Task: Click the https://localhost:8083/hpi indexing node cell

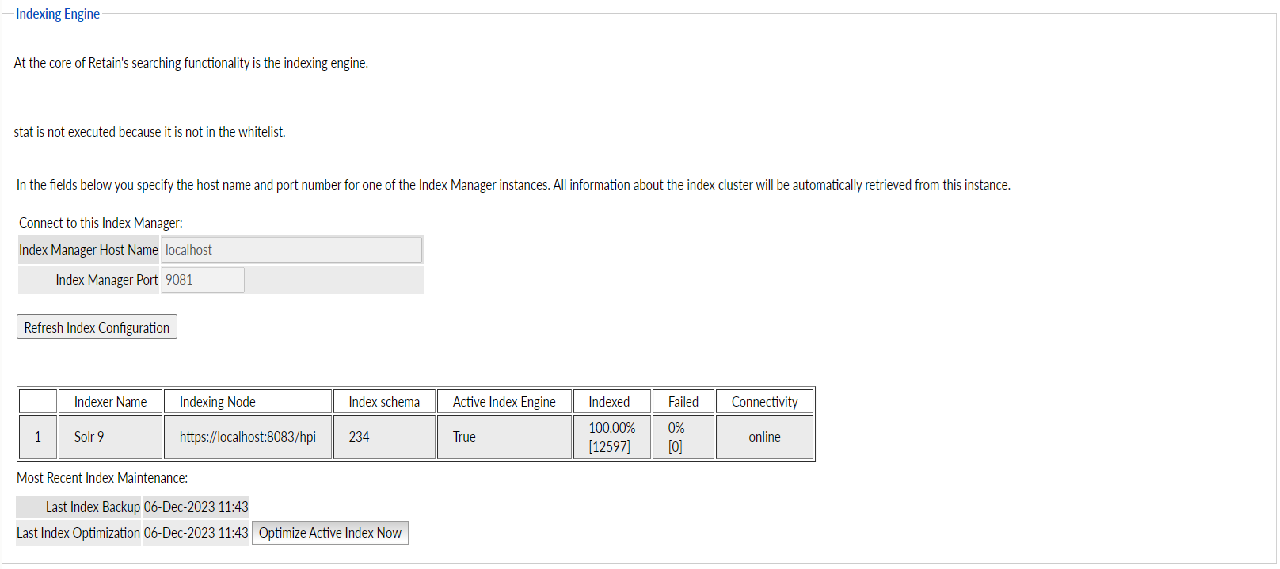Action: click(247, 437)
